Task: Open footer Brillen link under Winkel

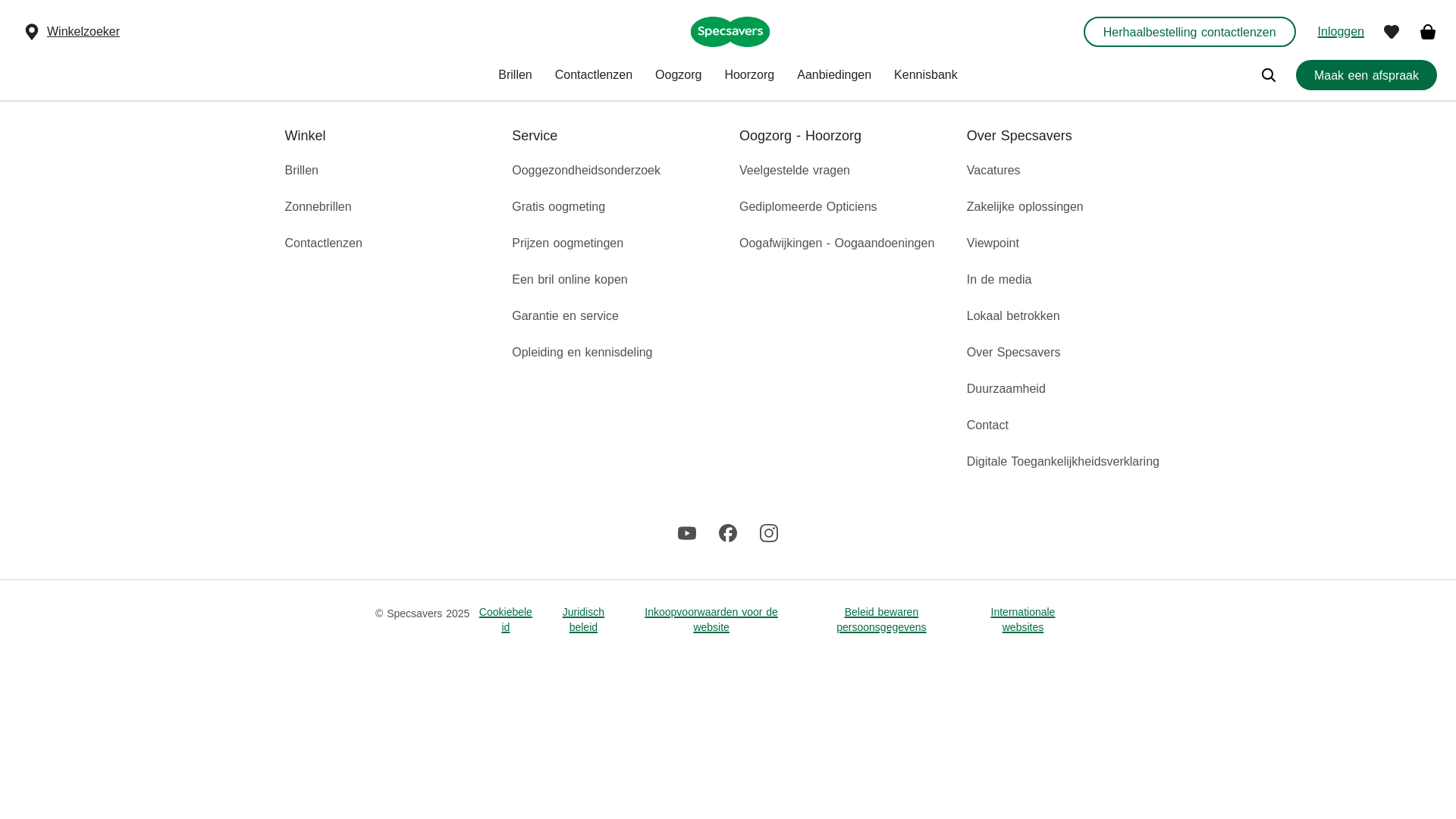Action: pos(302,171)
